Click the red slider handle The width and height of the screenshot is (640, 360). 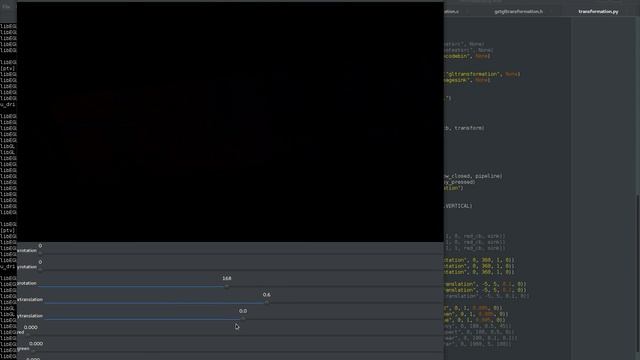[27, 334]
